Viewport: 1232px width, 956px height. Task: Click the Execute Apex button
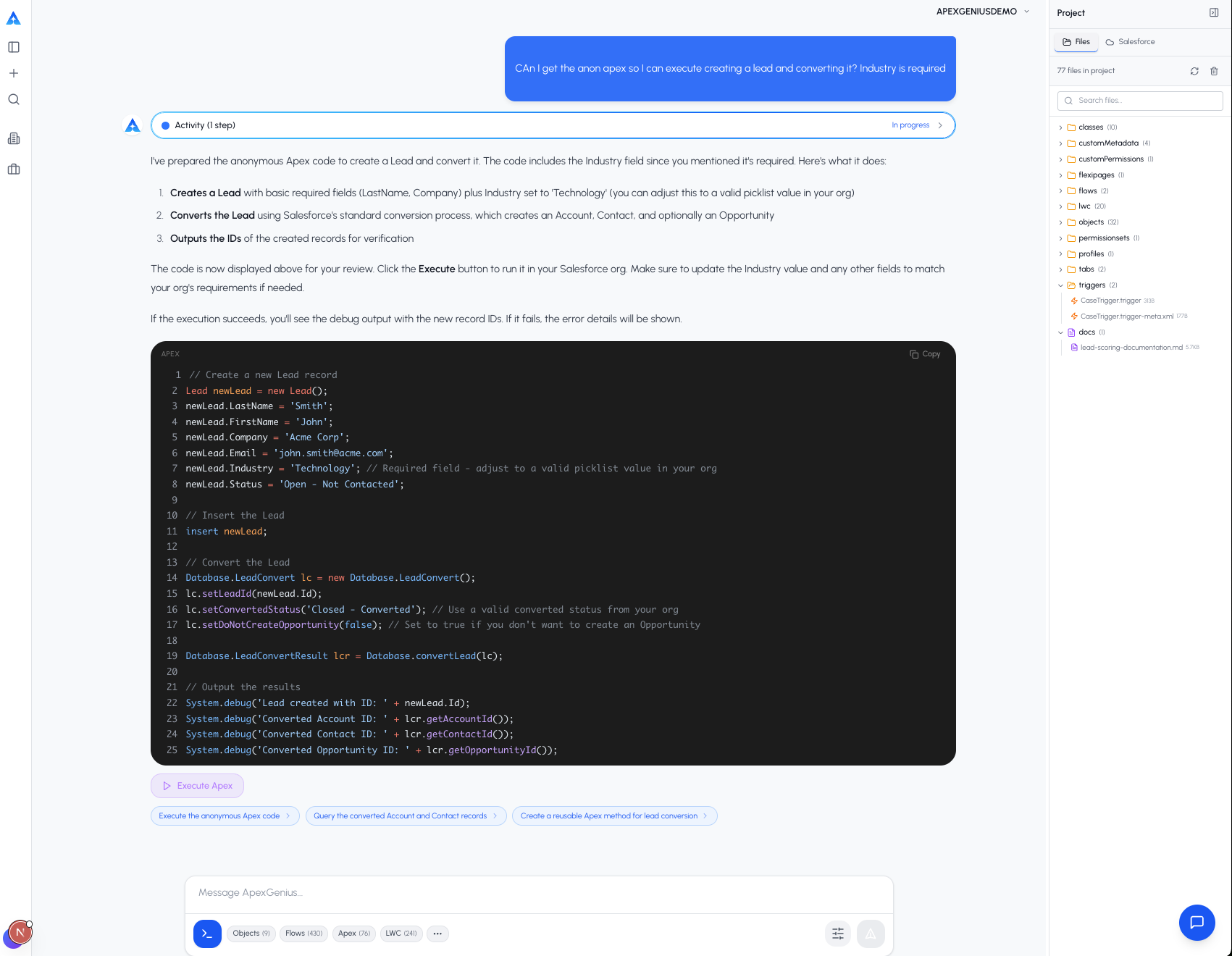pos(198,786)
